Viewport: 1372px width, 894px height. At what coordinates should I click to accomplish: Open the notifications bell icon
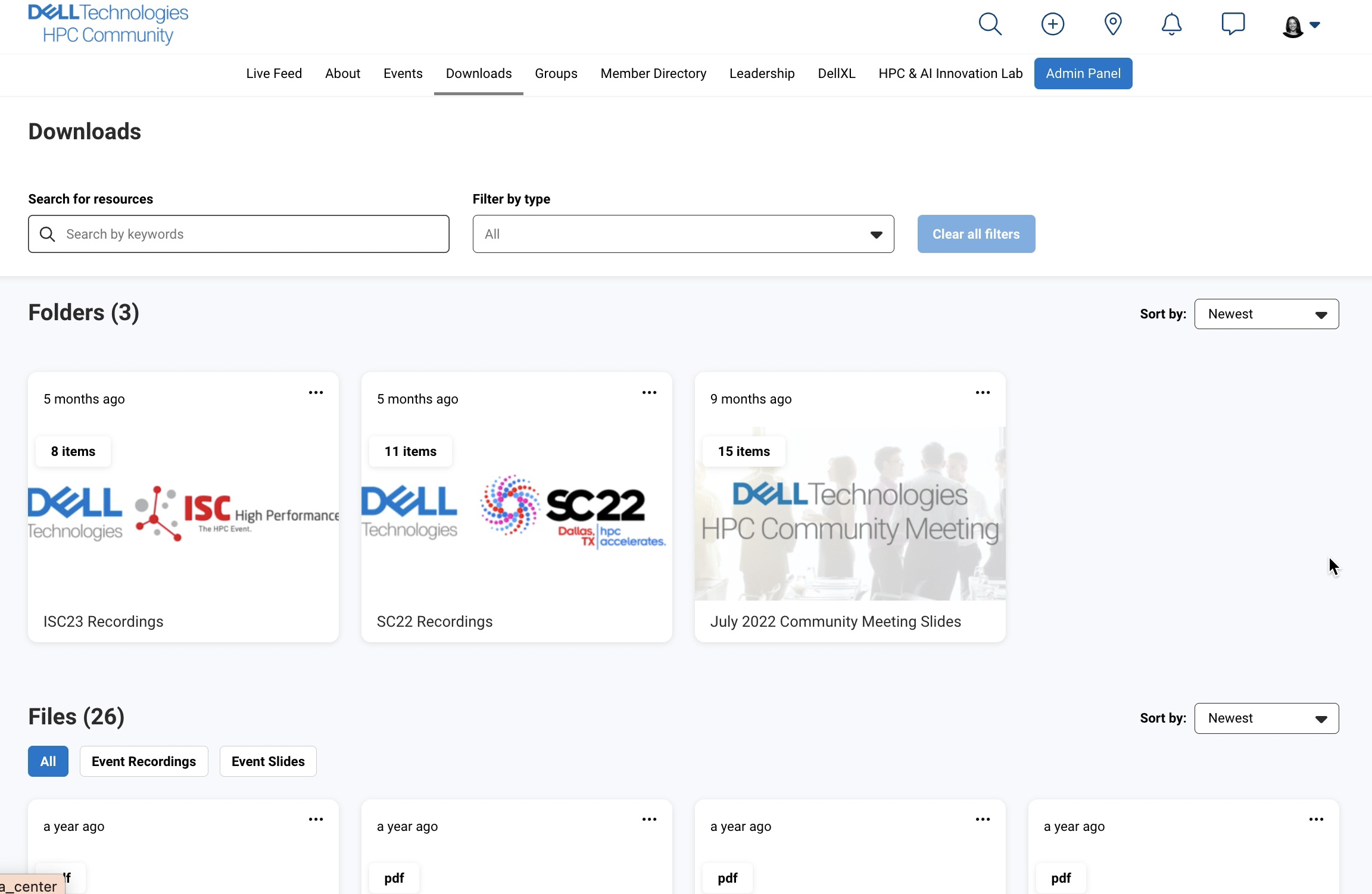coord(1171,24)
